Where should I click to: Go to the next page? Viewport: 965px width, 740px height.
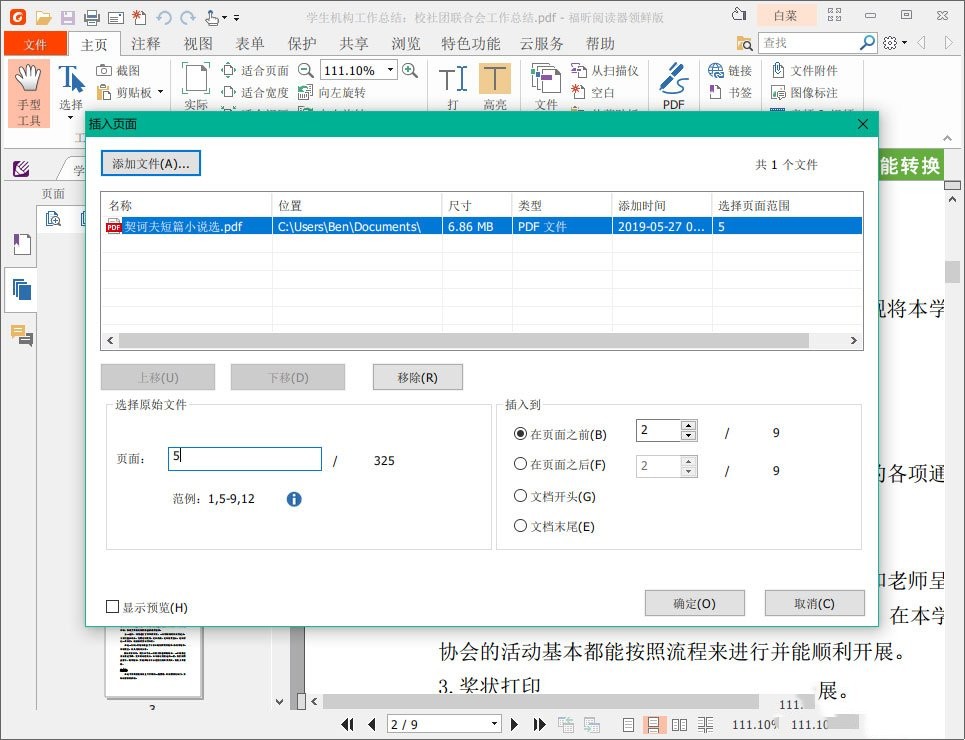(515, 724)
